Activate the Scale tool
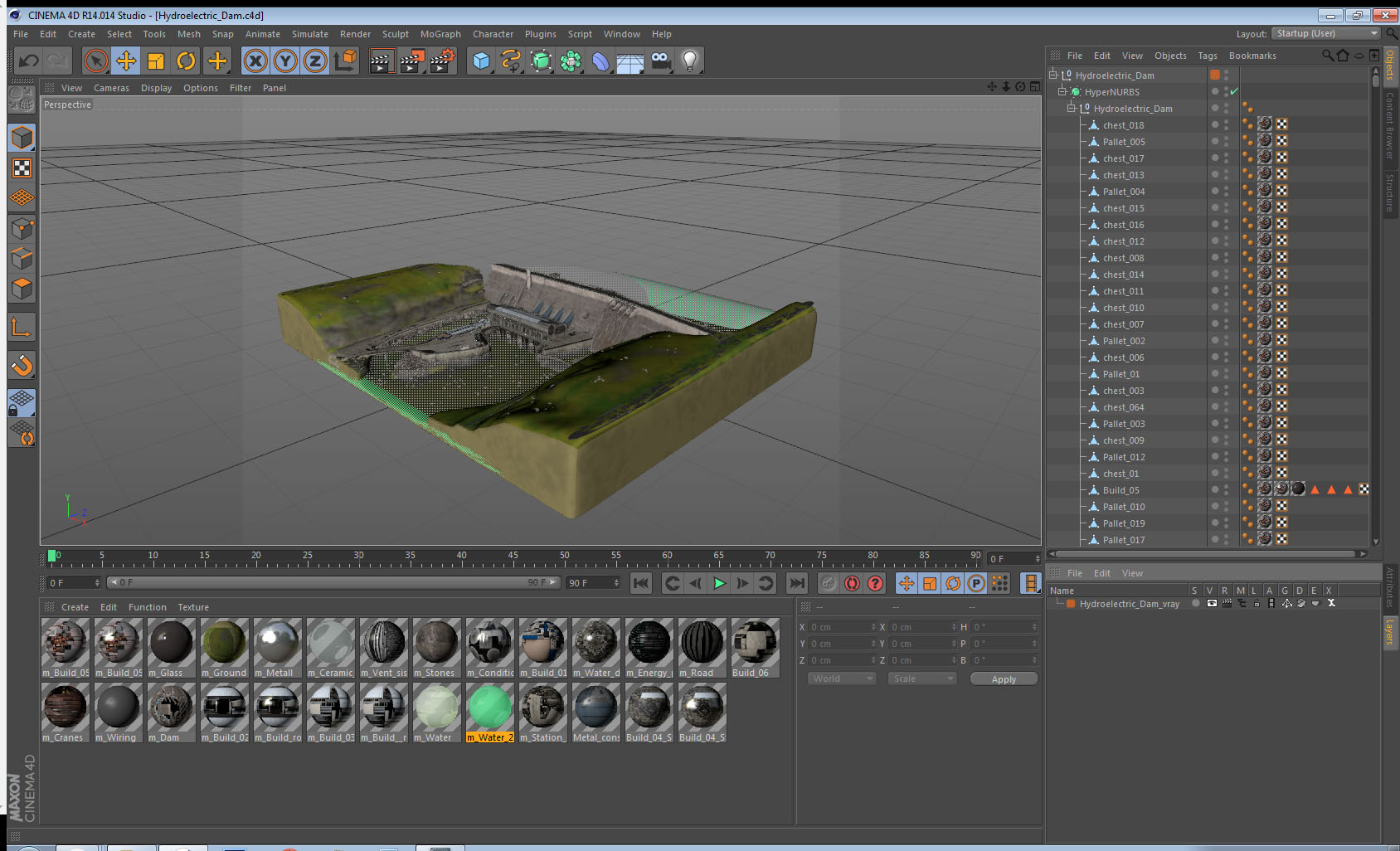1400x851 pixels. 156,61
